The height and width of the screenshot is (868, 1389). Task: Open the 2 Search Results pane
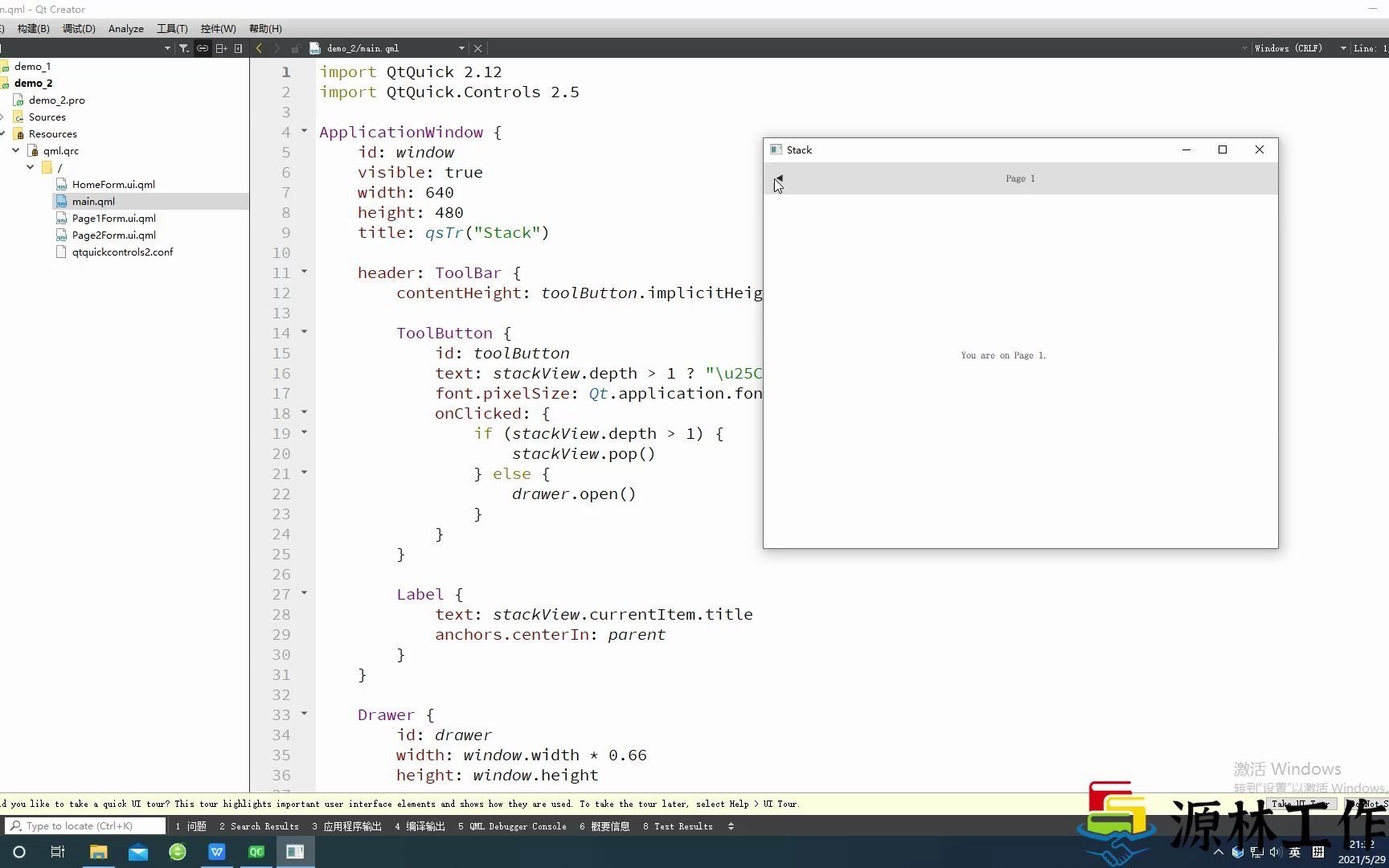(x=259, y=826)
